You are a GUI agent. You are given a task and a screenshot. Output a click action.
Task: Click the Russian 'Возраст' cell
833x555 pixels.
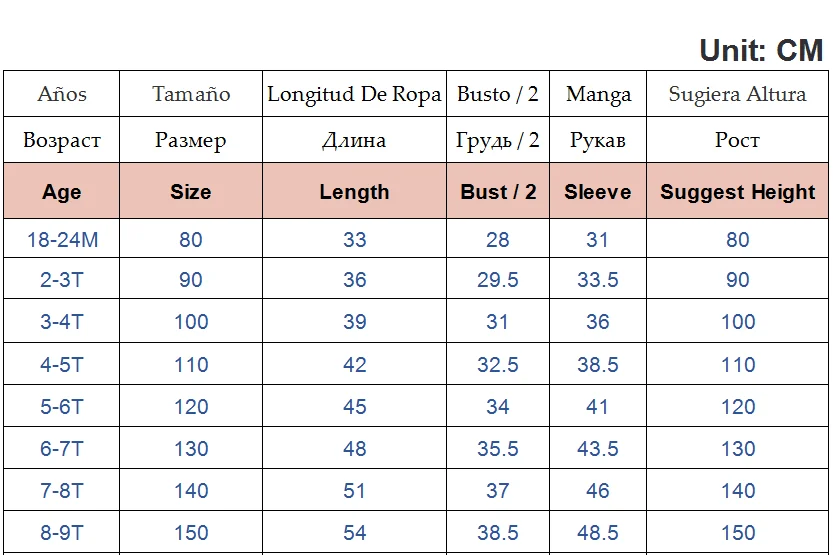click(62, 141)
